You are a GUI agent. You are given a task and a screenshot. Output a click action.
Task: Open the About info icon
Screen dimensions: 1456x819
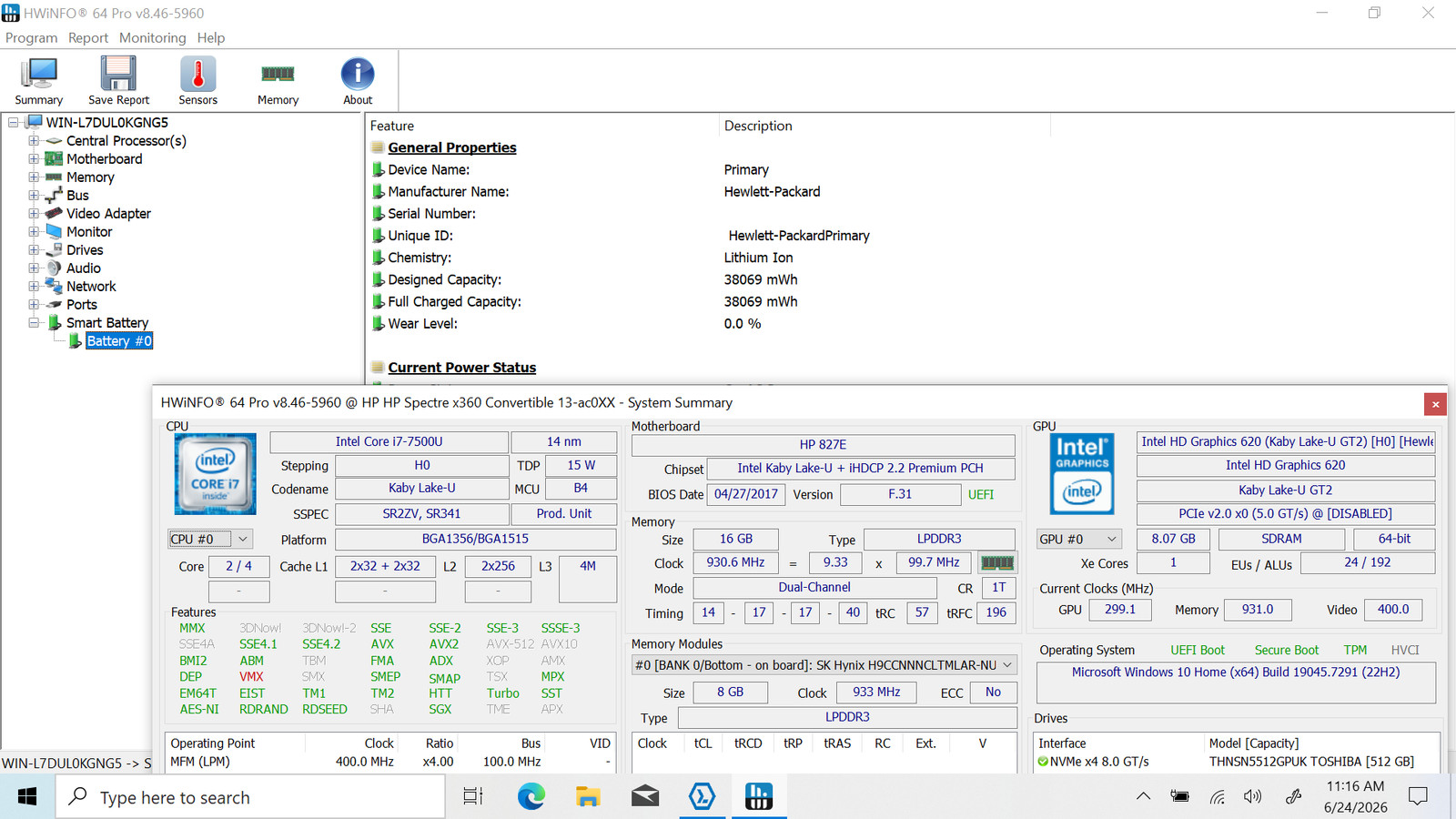click(x=358, y=81)
